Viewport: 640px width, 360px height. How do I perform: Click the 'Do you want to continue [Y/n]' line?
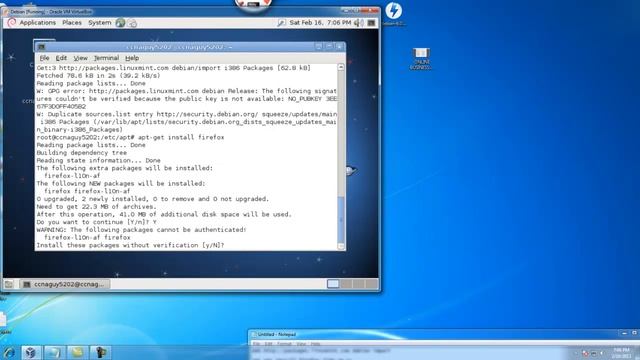coord(96,222)
